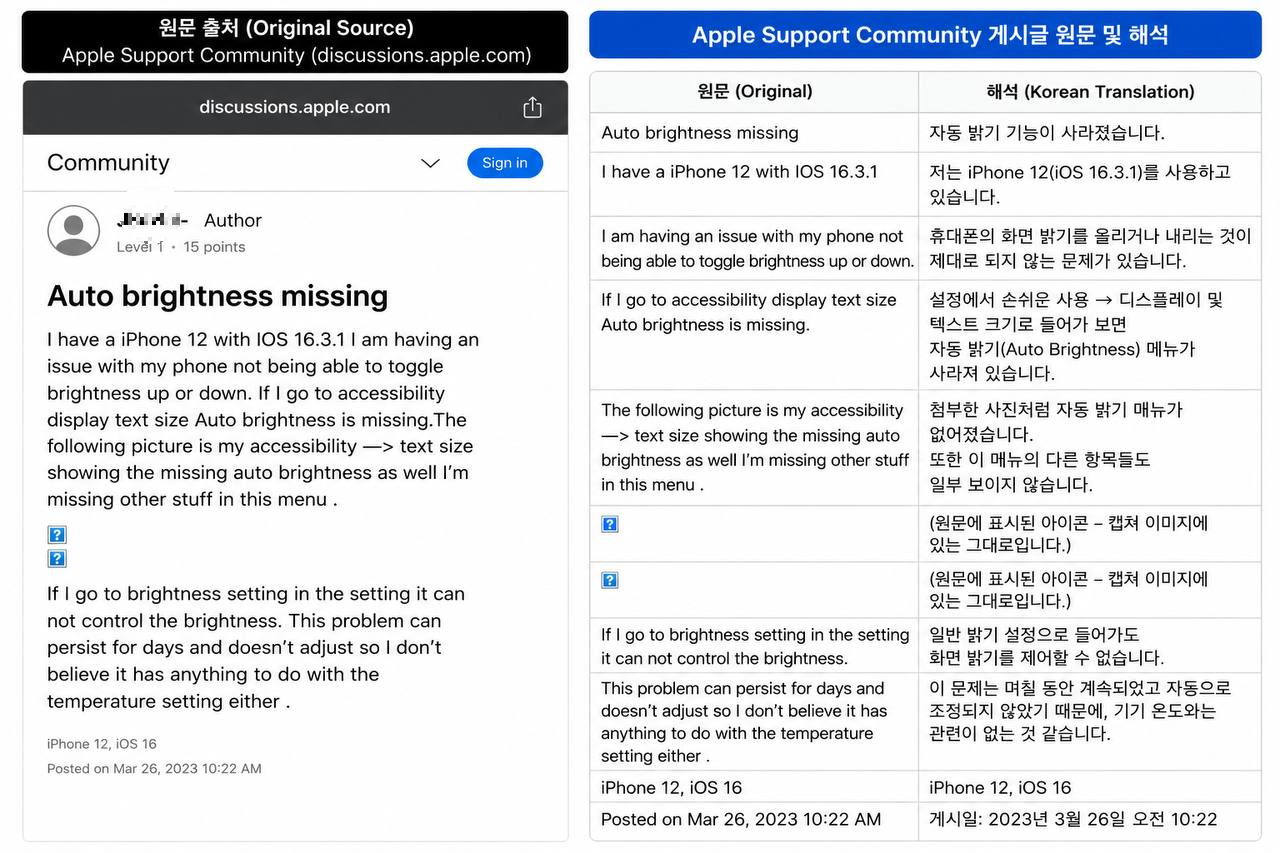Select the lower missing-image icon in the translation table
Viewport: 1280px width, 853px height.
tap(610, 580)
